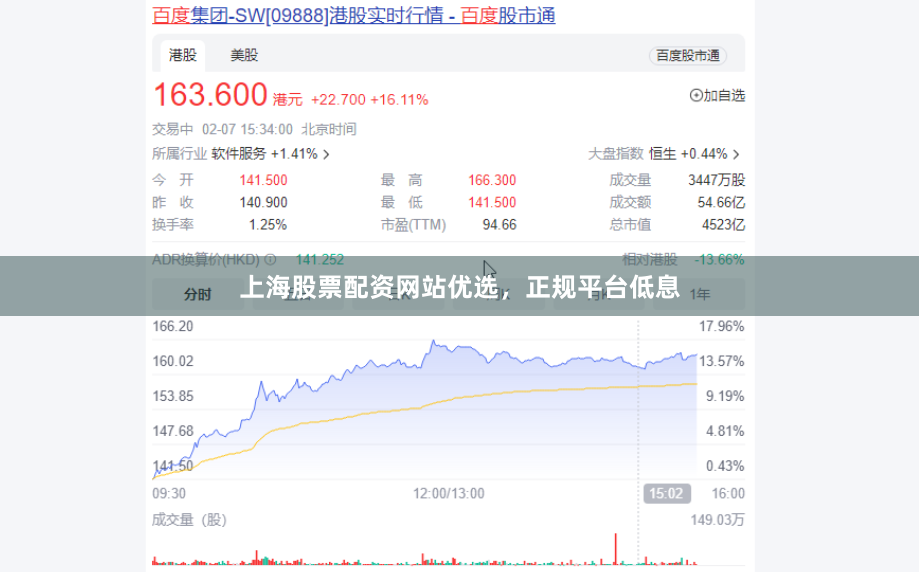
Task: Click the info icon beside ADR换算价(HKD)
Action: click(270, 259)
